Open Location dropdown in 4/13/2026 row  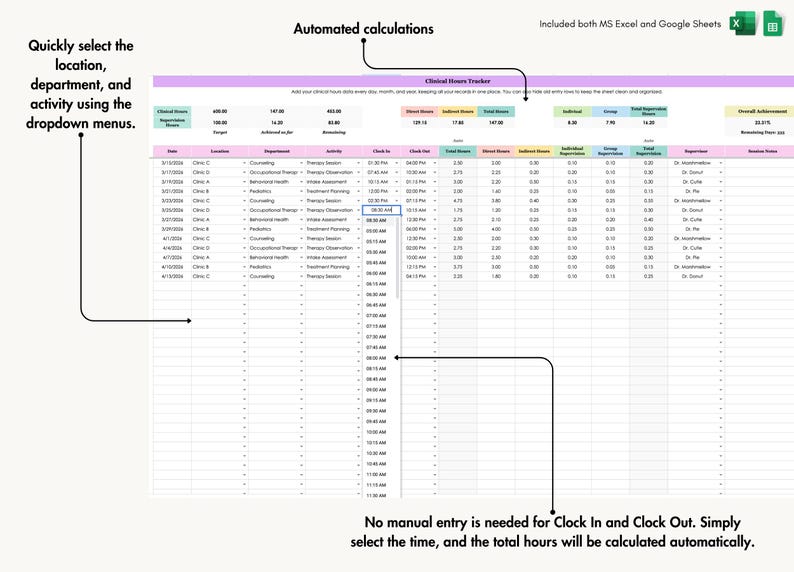[244, 276]
